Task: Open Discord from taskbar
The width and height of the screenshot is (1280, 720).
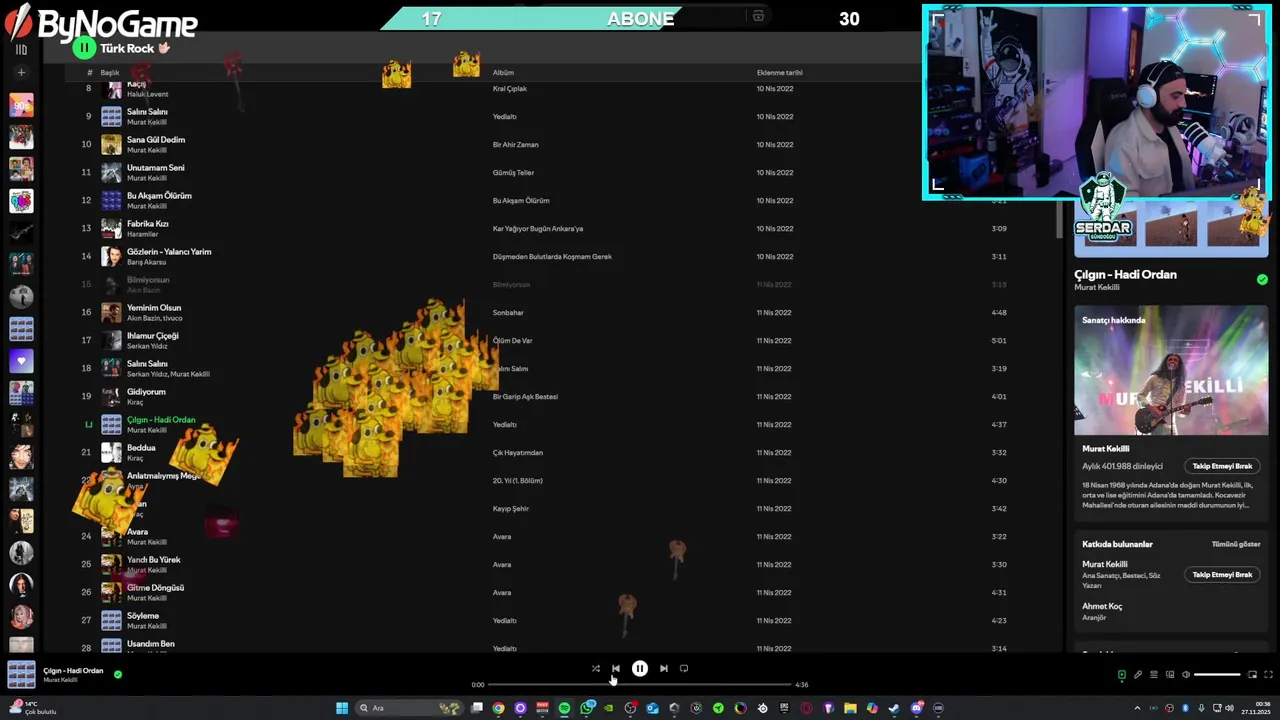Action: 916,708
